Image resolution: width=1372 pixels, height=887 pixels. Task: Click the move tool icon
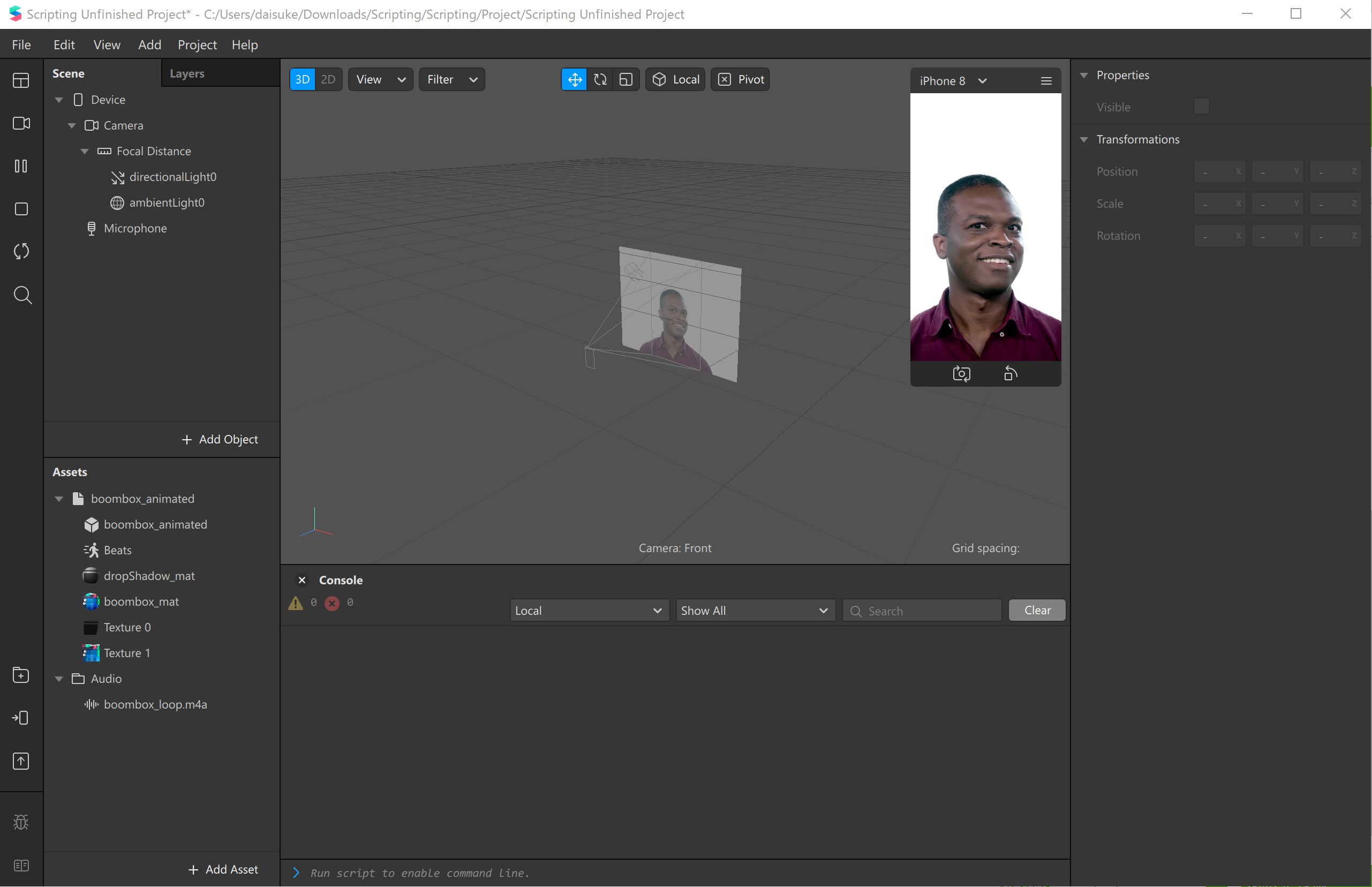click(x=574, y=79)
